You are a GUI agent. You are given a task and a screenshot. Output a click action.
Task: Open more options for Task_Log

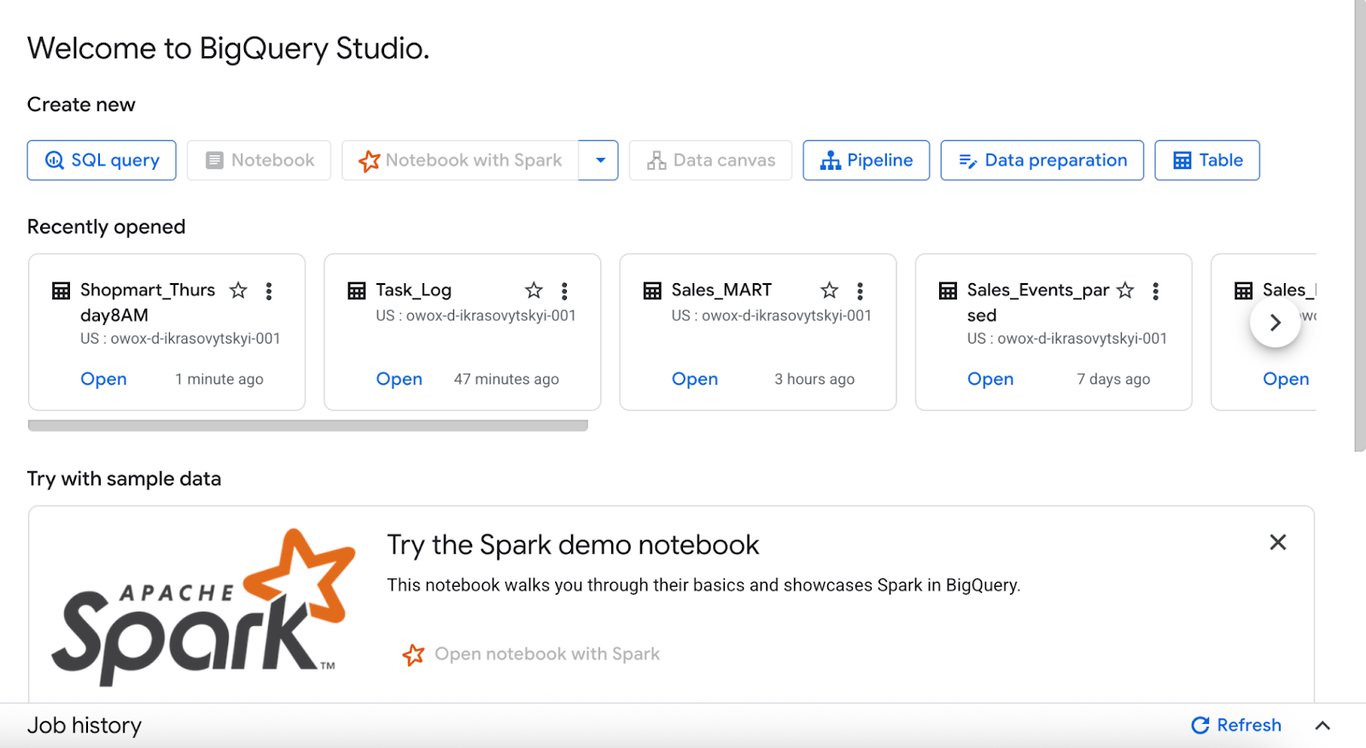[565, 291]
